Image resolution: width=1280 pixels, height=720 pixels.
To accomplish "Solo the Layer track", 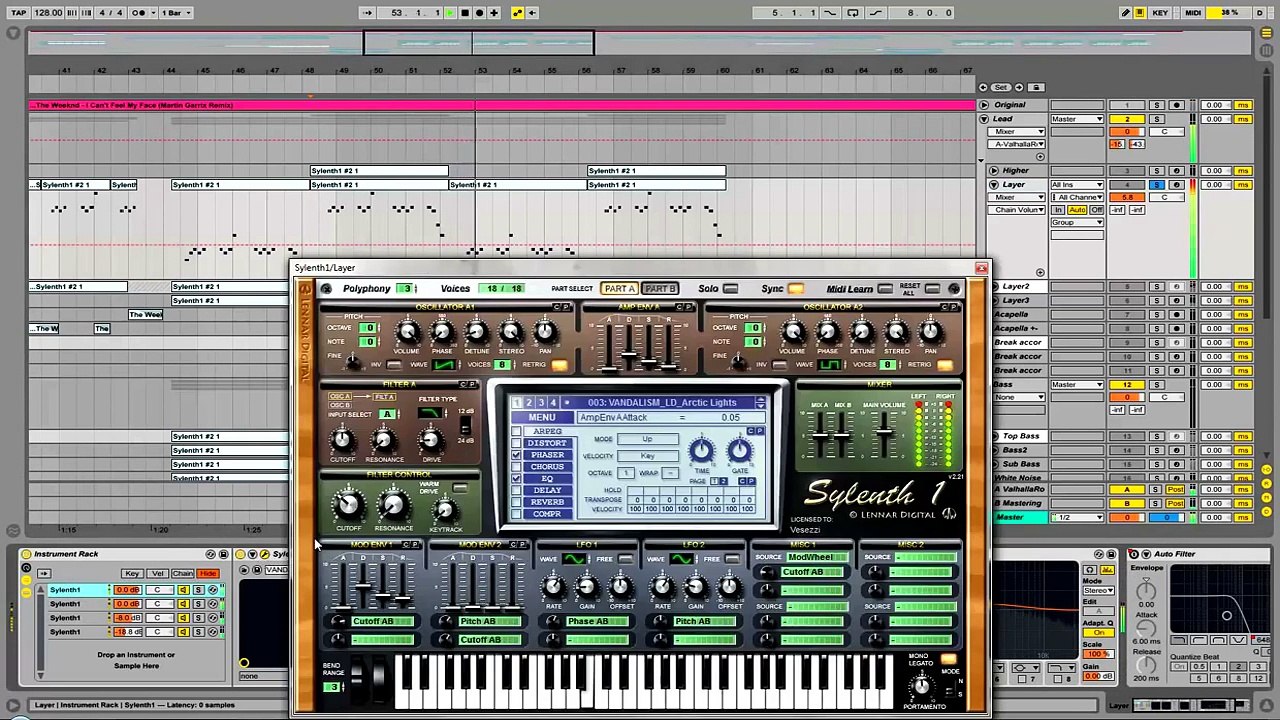I will tap(1157, 185).
